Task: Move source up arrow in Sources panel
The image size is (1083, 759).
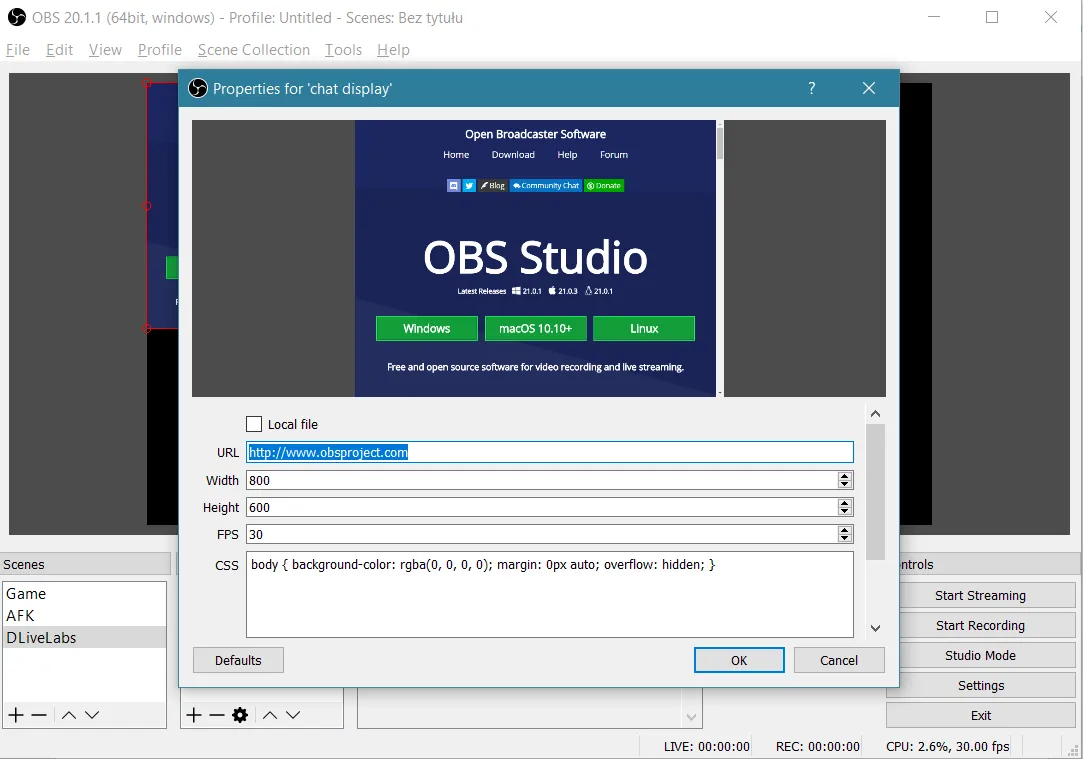Action: click(x=270, y=715)
